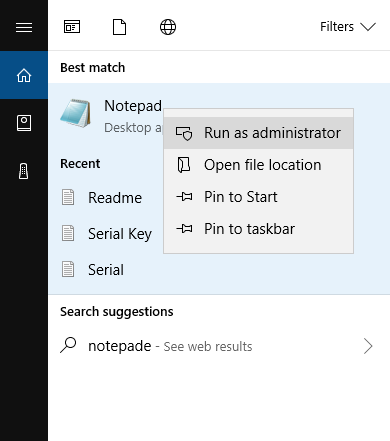Click the document icon beside the Serial file
This screenshot has width=390, height=441.
click(68, 269)
